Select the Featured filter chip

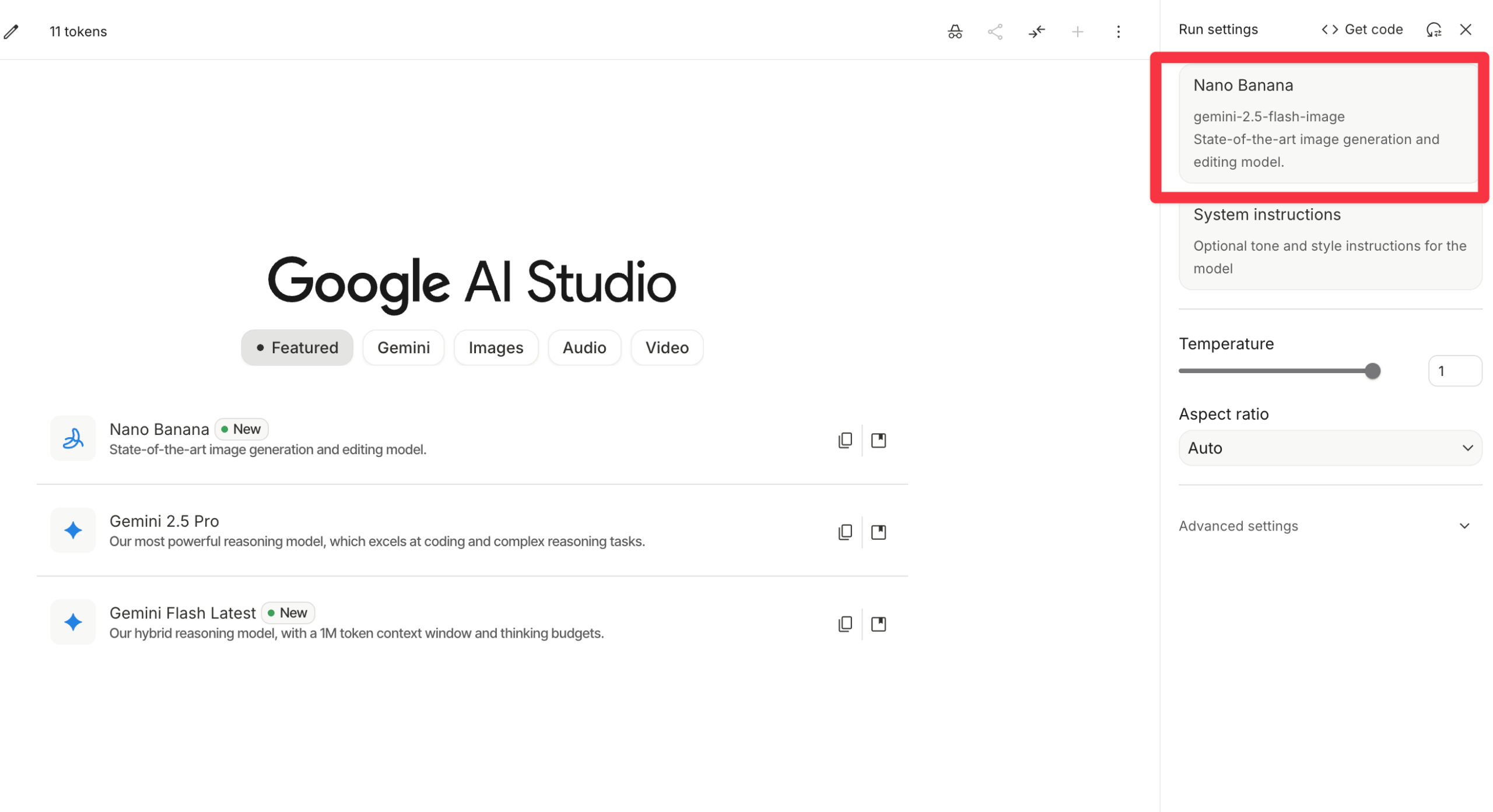[x=297, y=347]
